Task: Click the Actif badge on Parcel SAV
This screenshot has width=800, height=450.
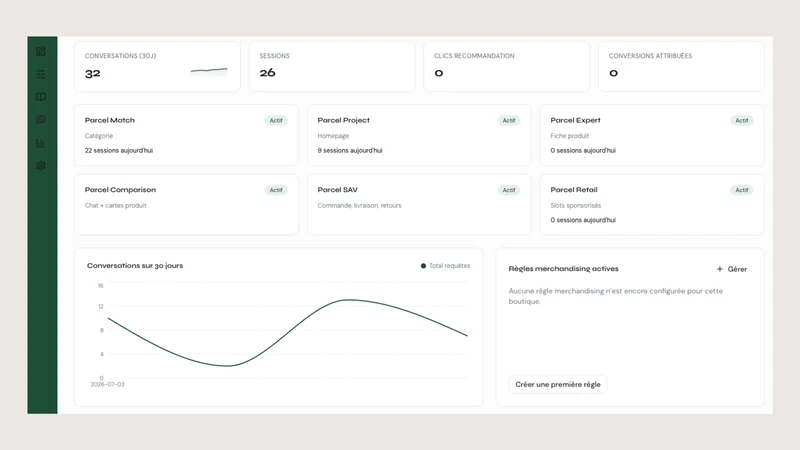Action: pyautogui.click(x=509, y=190)
